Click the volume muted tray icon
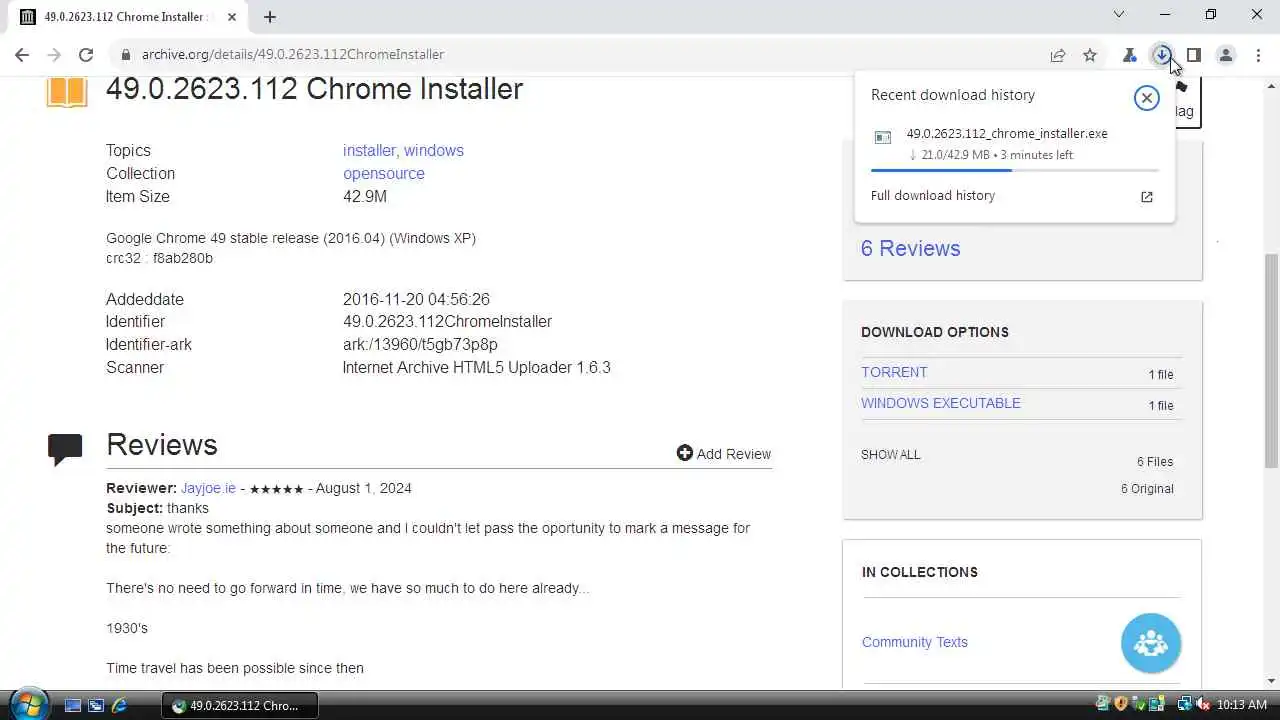Viewport: 1280px width, 720px height. tap(1203, 704)
